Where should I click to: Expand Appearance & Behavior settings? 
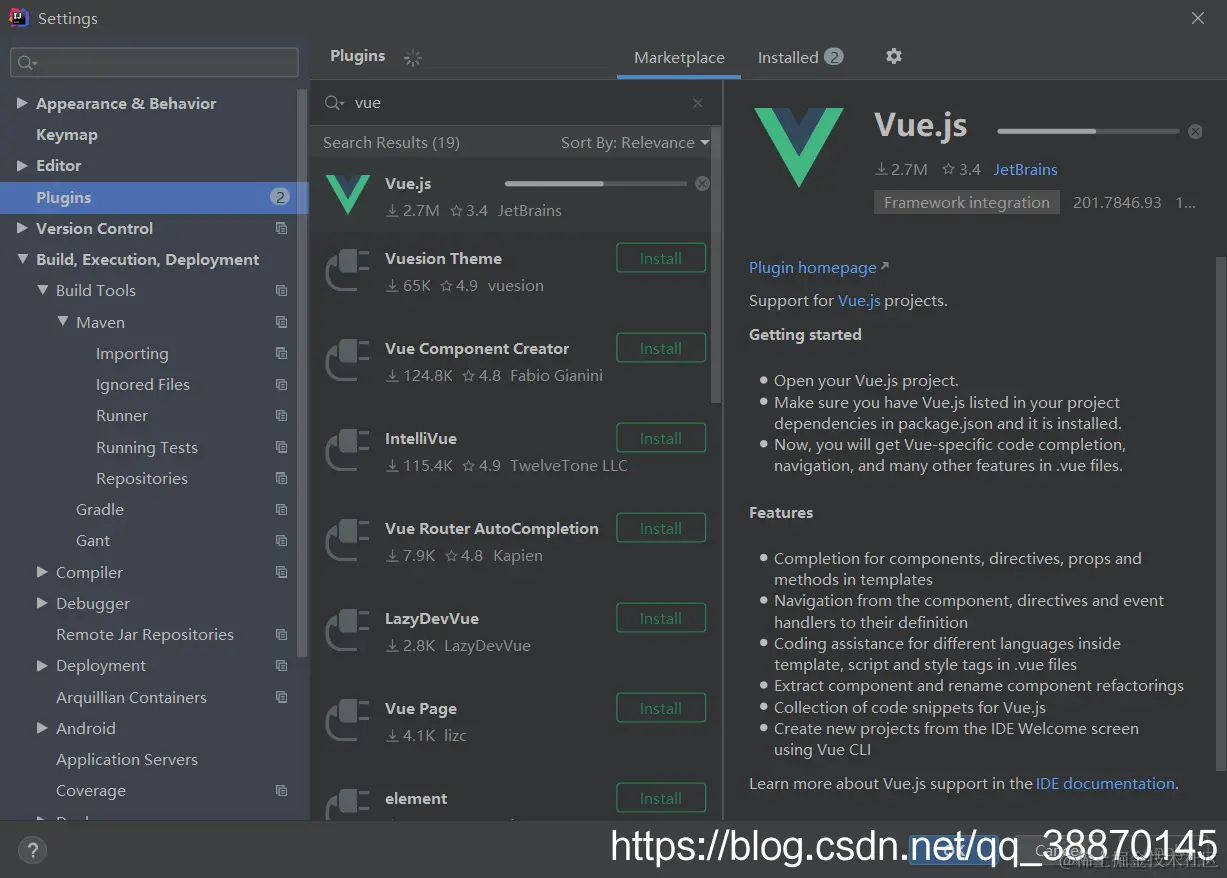[22, 103]
